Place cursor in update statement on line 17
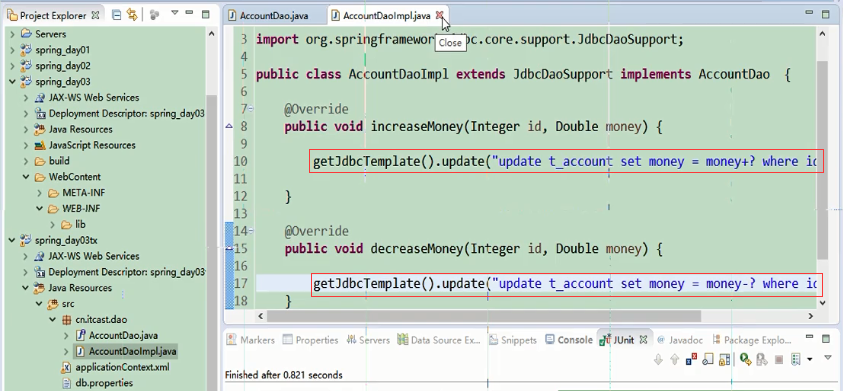 point(566,283)
